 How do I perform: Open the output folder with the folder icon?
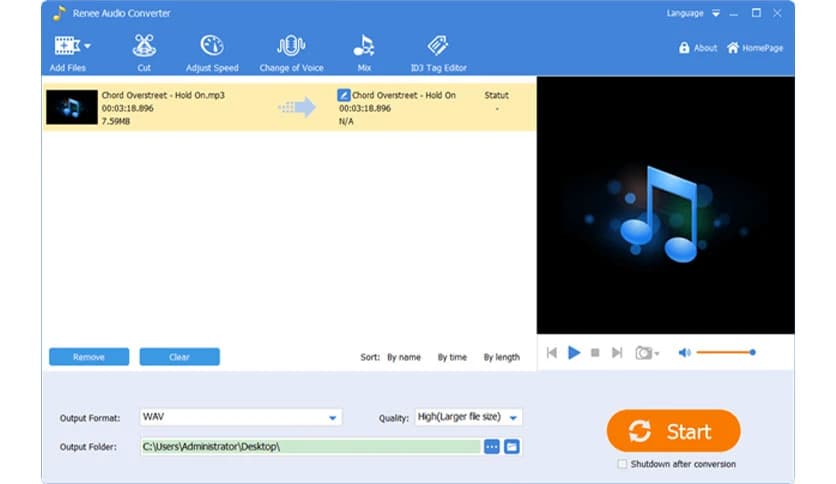[x=512, y=447]
